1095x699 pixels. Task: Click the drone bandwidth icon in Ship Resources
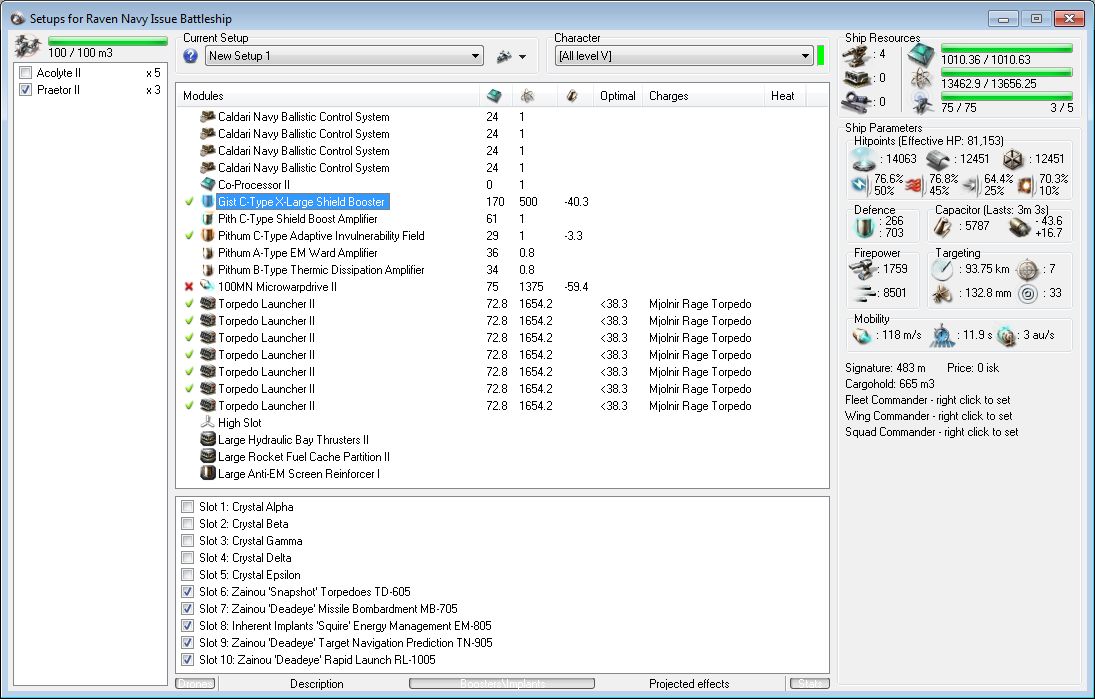[x=922, y=103]
